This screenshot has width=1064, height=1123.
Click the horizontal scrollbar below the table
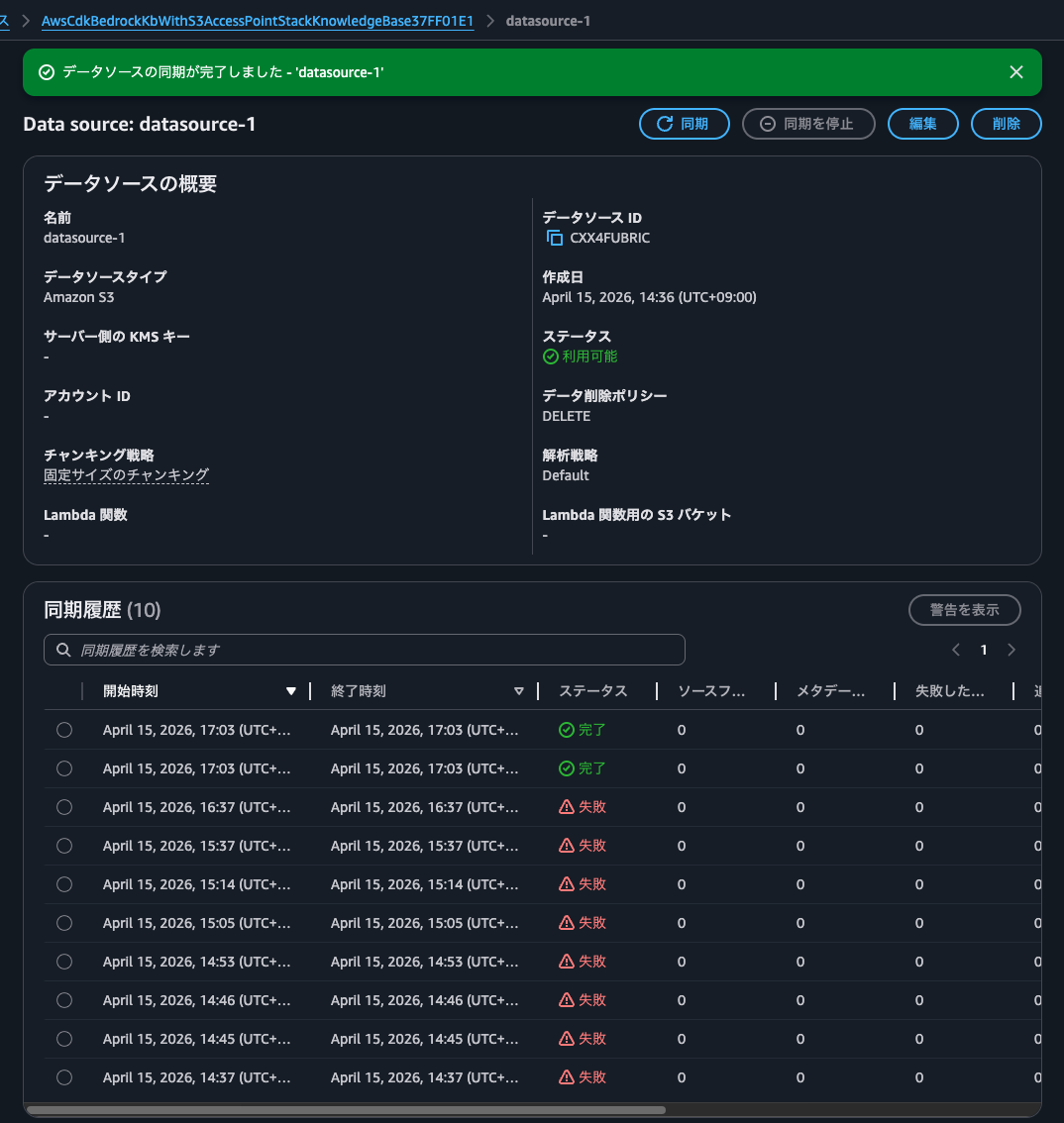(x=347, y=1110)
